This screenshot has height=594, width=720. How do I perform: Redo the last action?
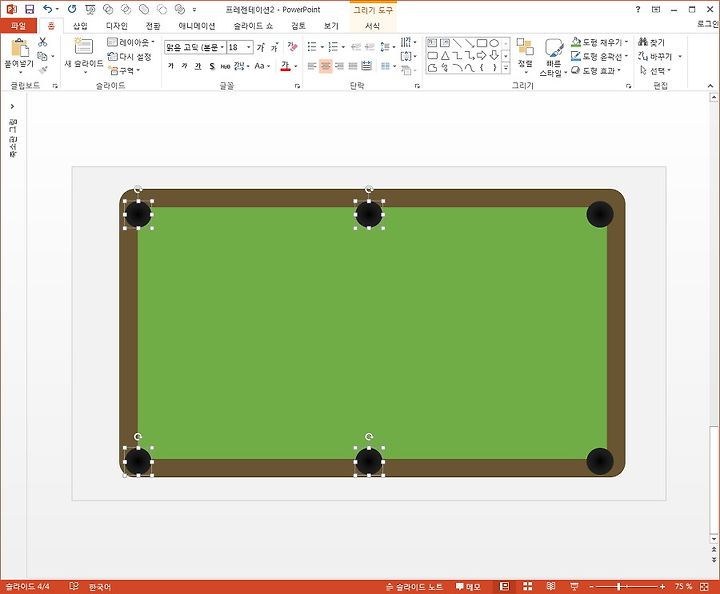72,9
